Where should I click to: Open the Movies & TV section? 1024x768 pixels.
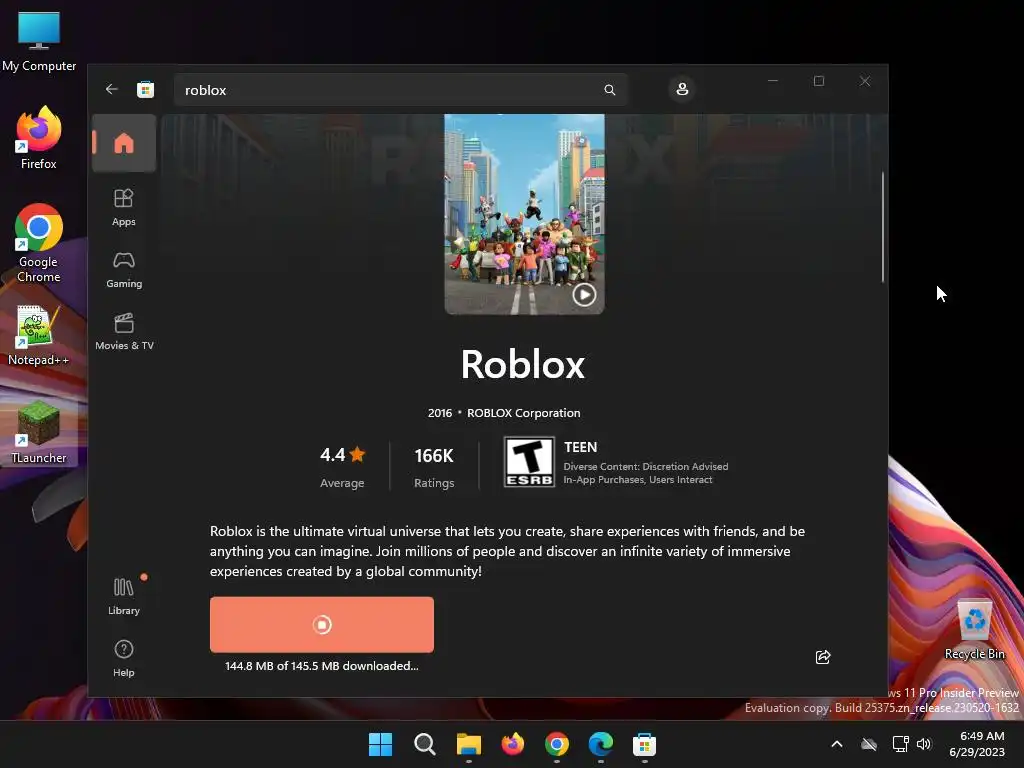click(x=124, y=332)
